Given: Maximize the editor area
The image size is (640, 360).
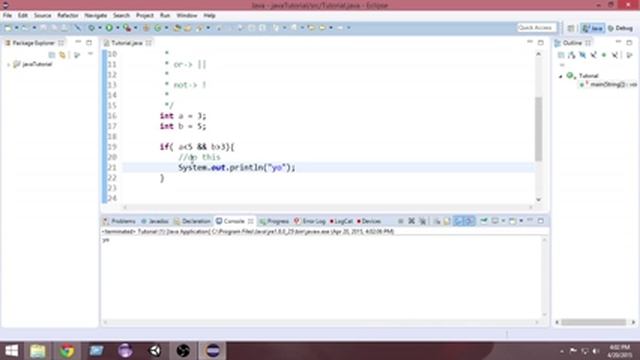Looking at the screenshot, I should pyautogui.click(x=540, y=42).
